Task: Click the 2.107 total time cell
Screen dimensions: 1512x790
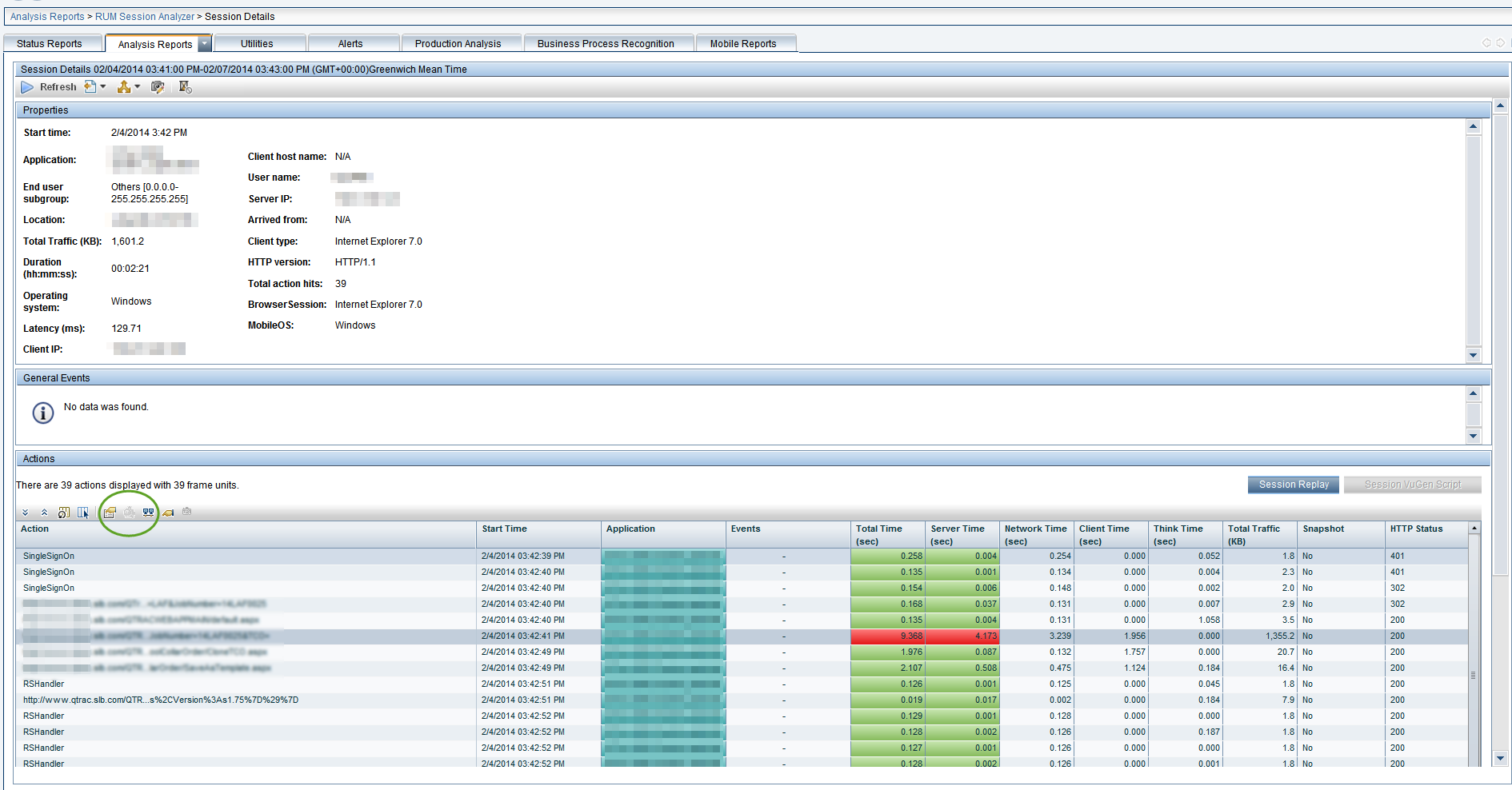Action: pyautogui.click(x=888, y=668)
